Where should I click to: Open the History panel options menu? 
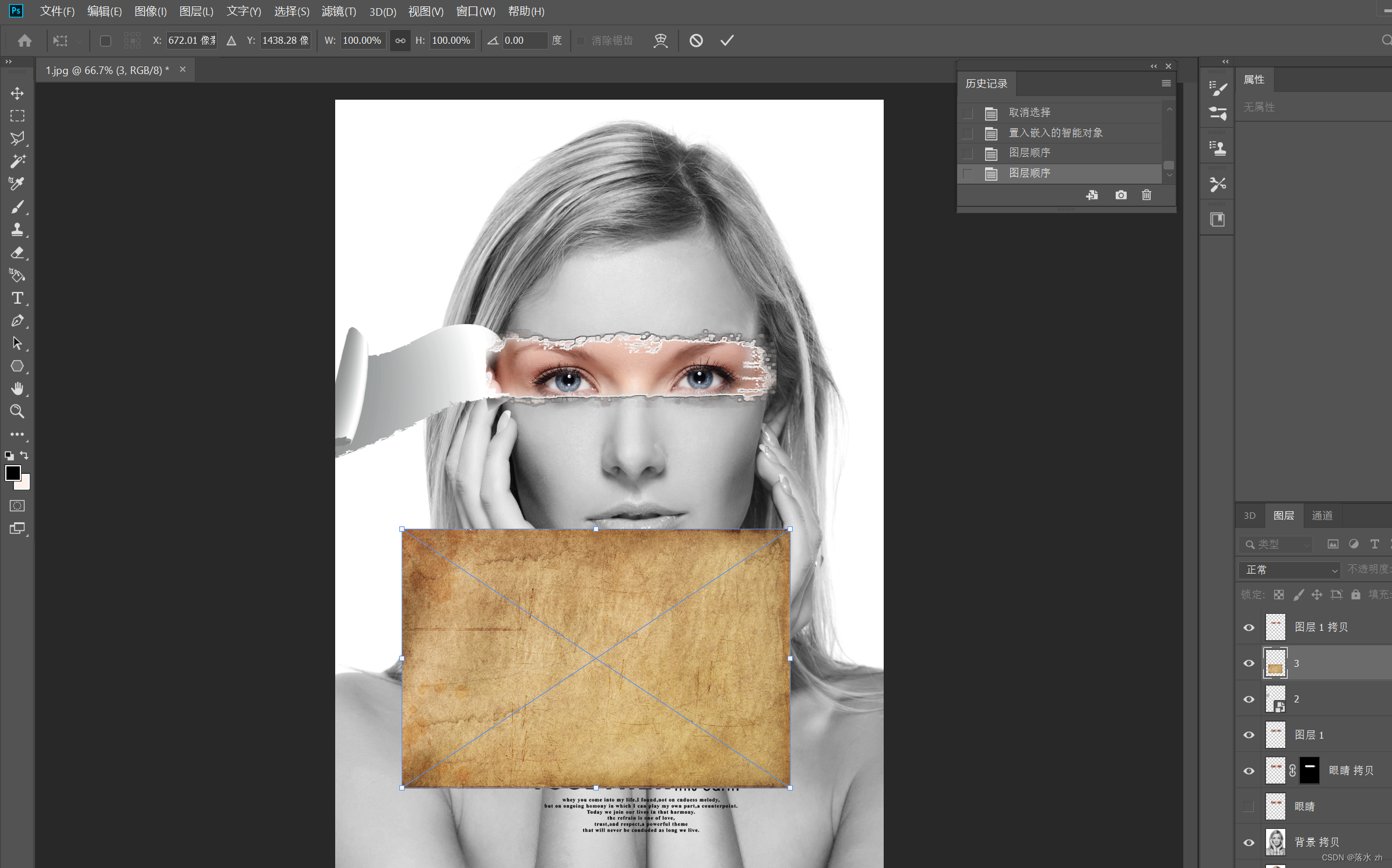[x=1166, y=83]
